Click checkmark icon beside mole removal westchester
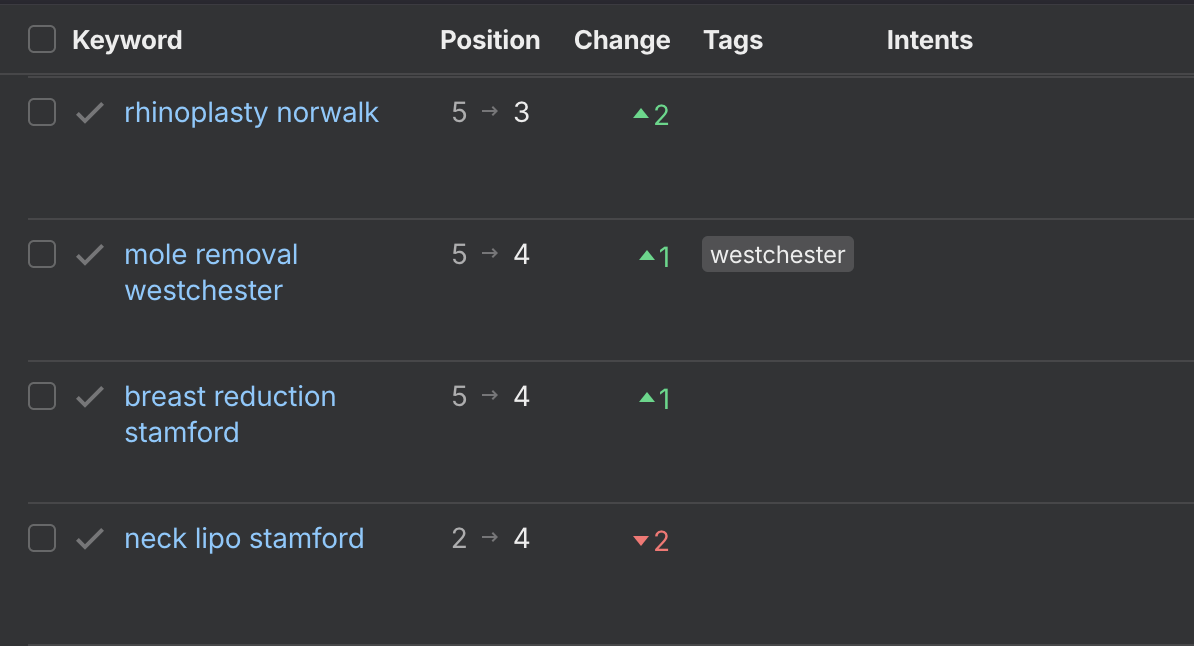The height and width of the screenshot is (646, 1194). click(x=90, y=255)
